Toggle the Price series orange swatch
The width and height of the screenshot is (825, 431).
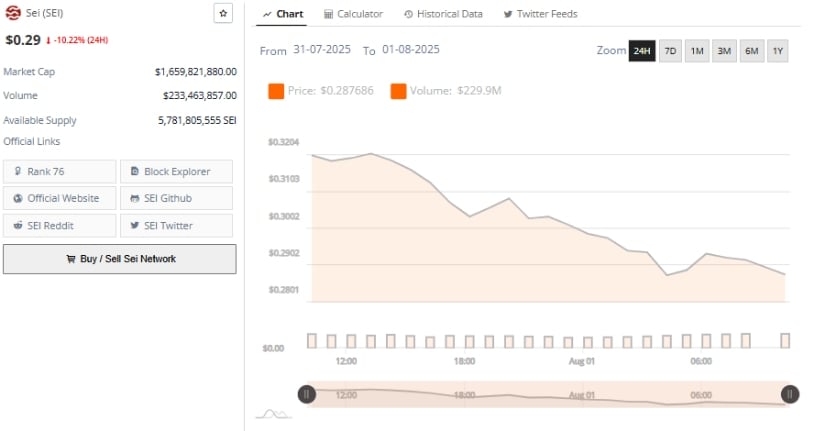click(x=276, y=91)
